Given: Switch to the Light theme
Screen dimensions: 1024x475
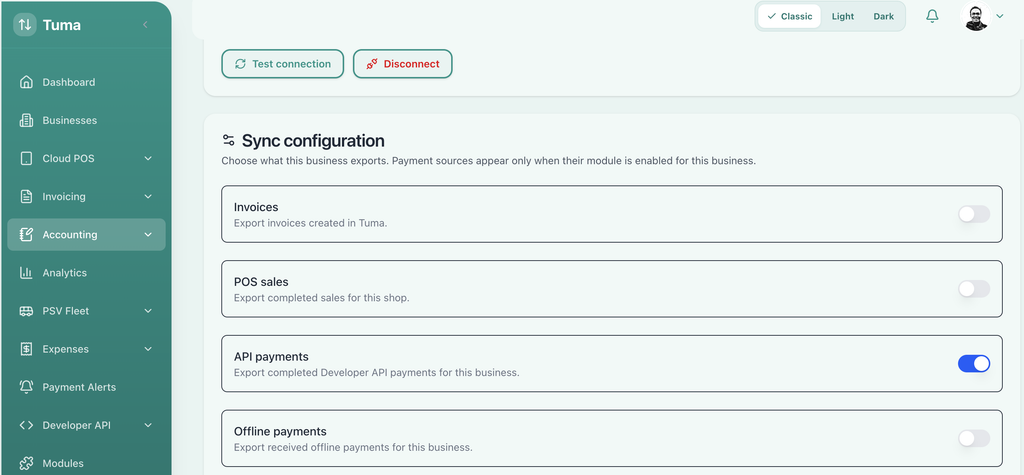Looking at the screenshot, I should click(842, 16).
